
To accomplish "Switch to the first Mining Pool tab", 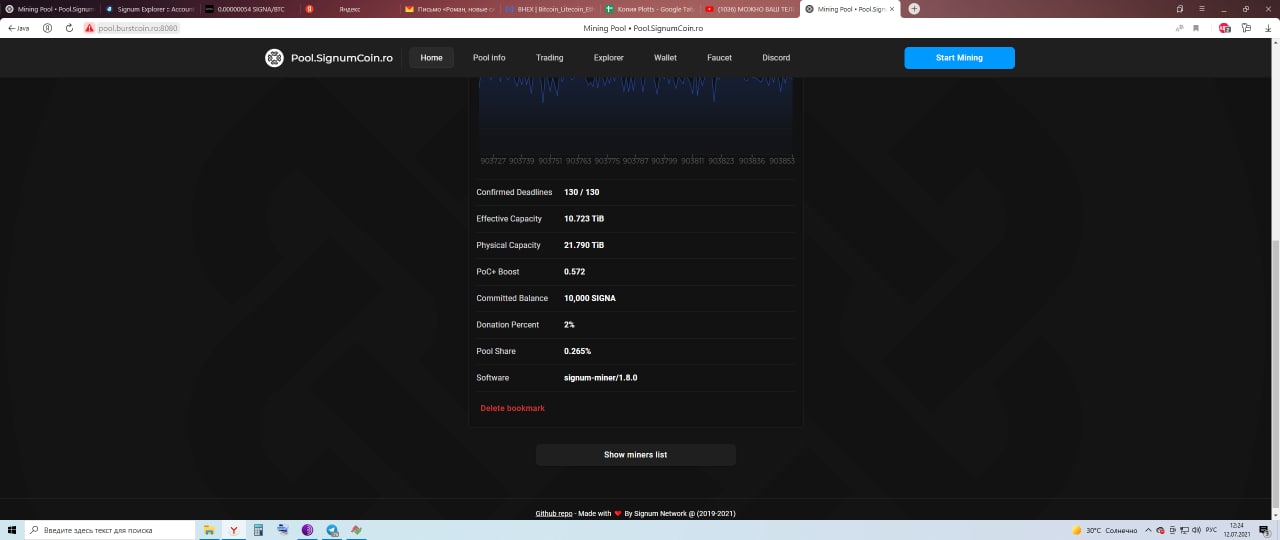I will (50, 9).
